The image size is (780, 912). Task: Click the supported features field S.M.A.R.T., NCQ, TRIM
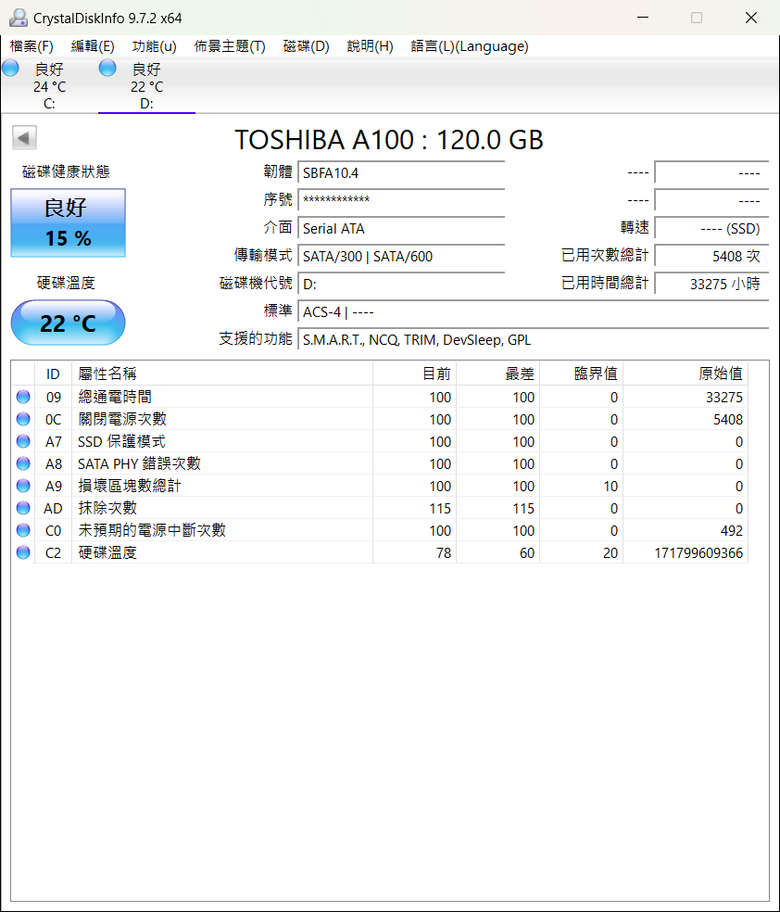point(533,340)
